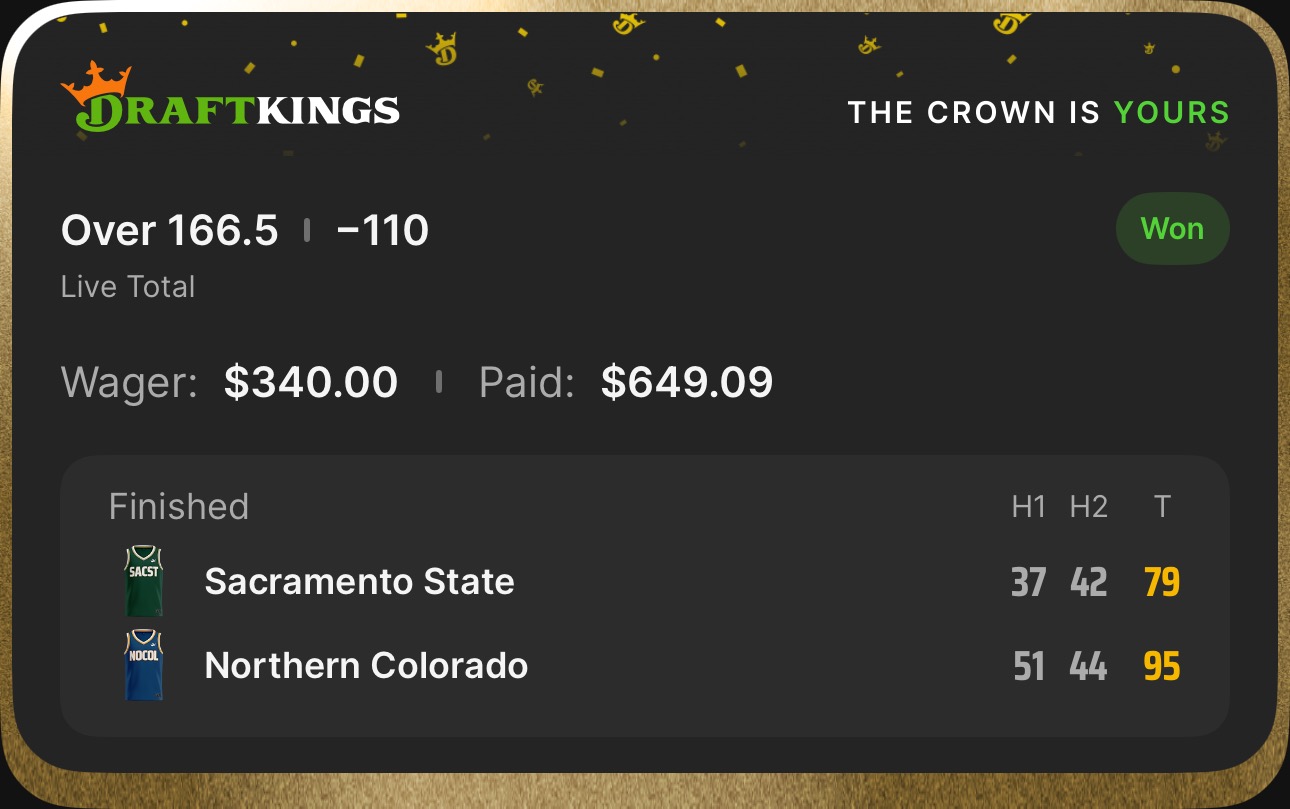Click the H2 column header
1290x809 pixels.
pos(1088,507)
